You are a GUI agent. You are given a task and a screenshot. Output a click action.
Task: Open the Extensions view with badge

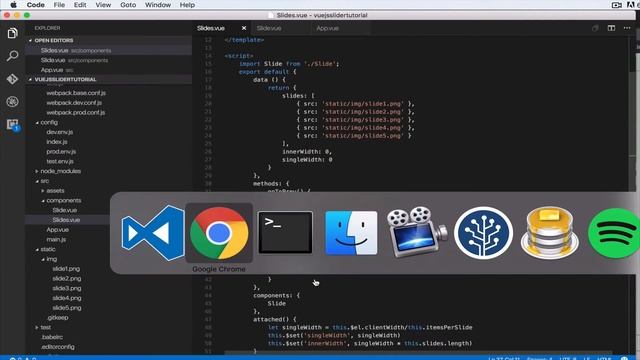[12, 125]
